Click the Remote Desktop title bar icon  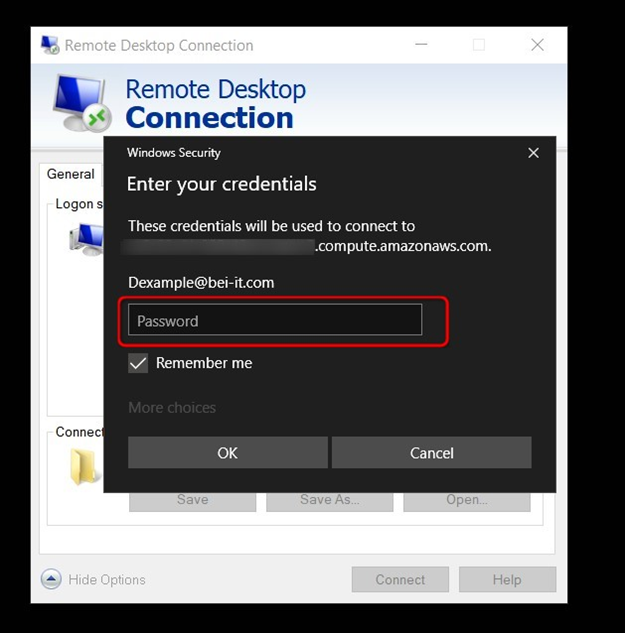click(x=50, y=45)
